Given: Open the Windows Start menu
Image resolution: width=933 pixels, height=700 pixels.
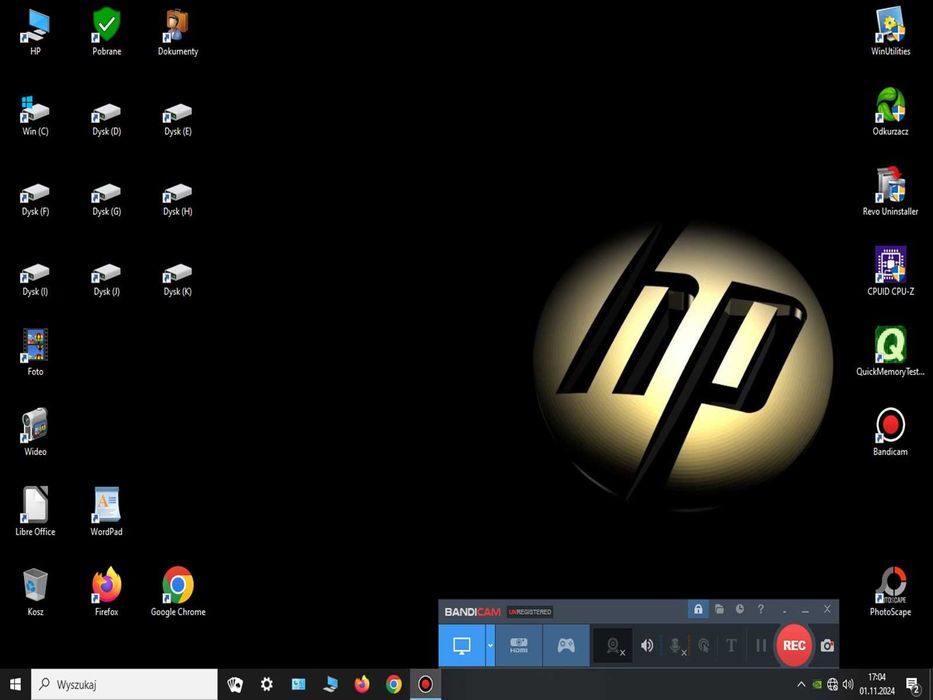Looking at the screenshot, I should pyautogui.click(x=15, y=685).
